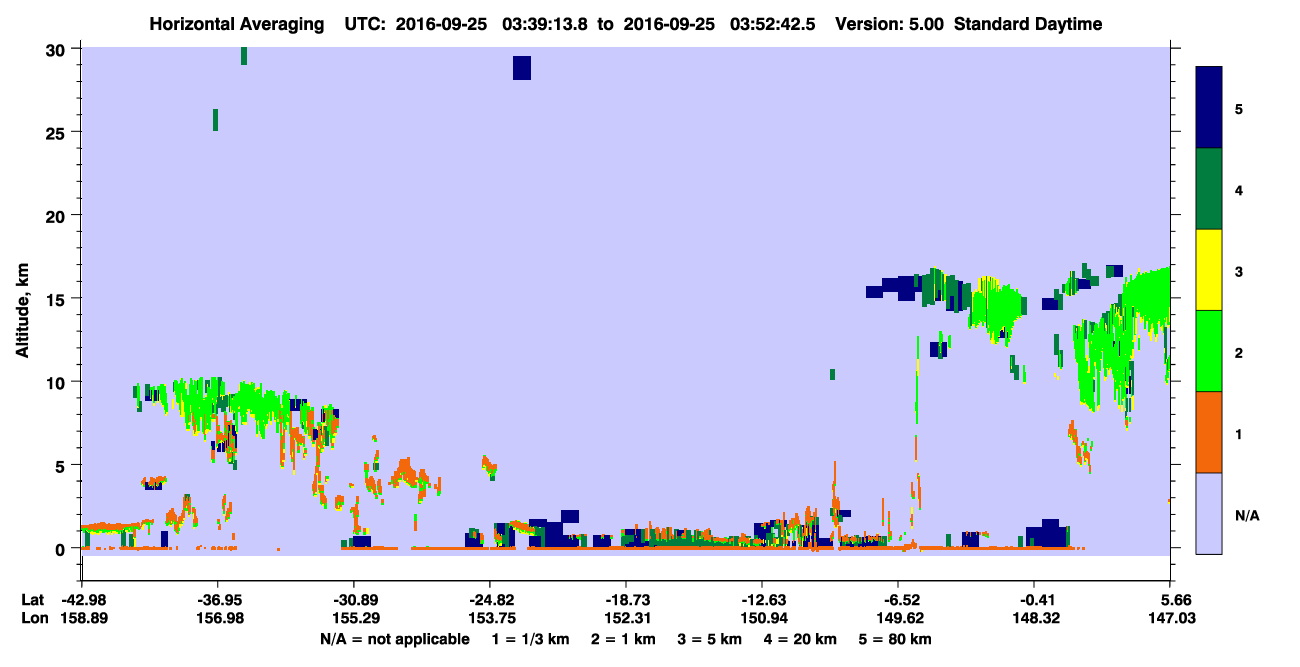The height and width of the screenshot is (667, 1300).
Task: Click the legend entry '1 = 1/3 km'
Action: (533, 639)
